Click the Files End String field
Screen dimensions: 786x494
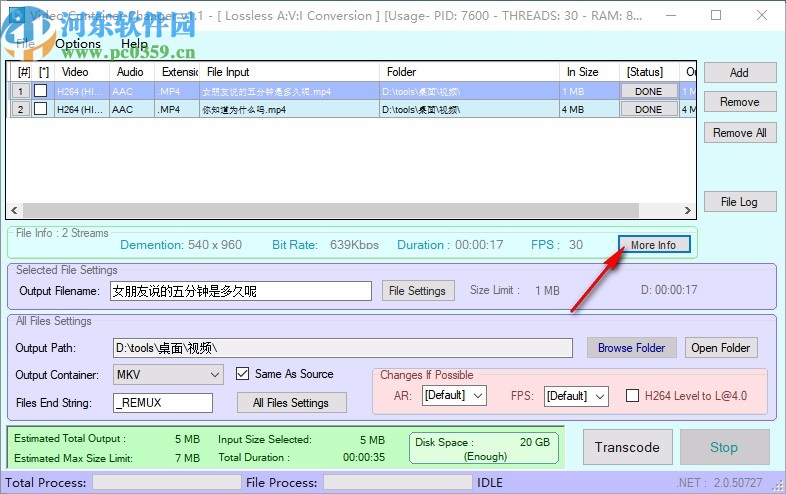click(x=163, y=403)
